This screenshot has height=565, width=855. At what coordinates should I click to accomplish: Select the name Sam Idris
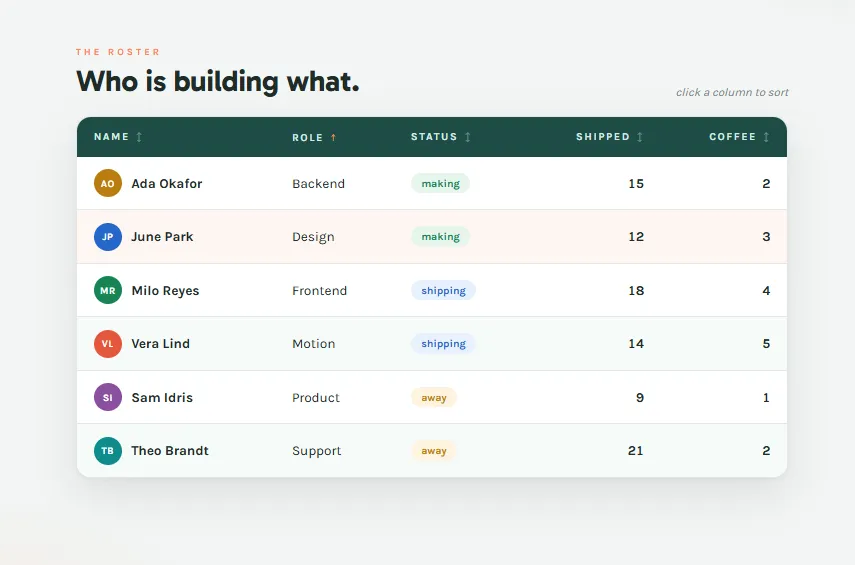[x=162, y=398]
